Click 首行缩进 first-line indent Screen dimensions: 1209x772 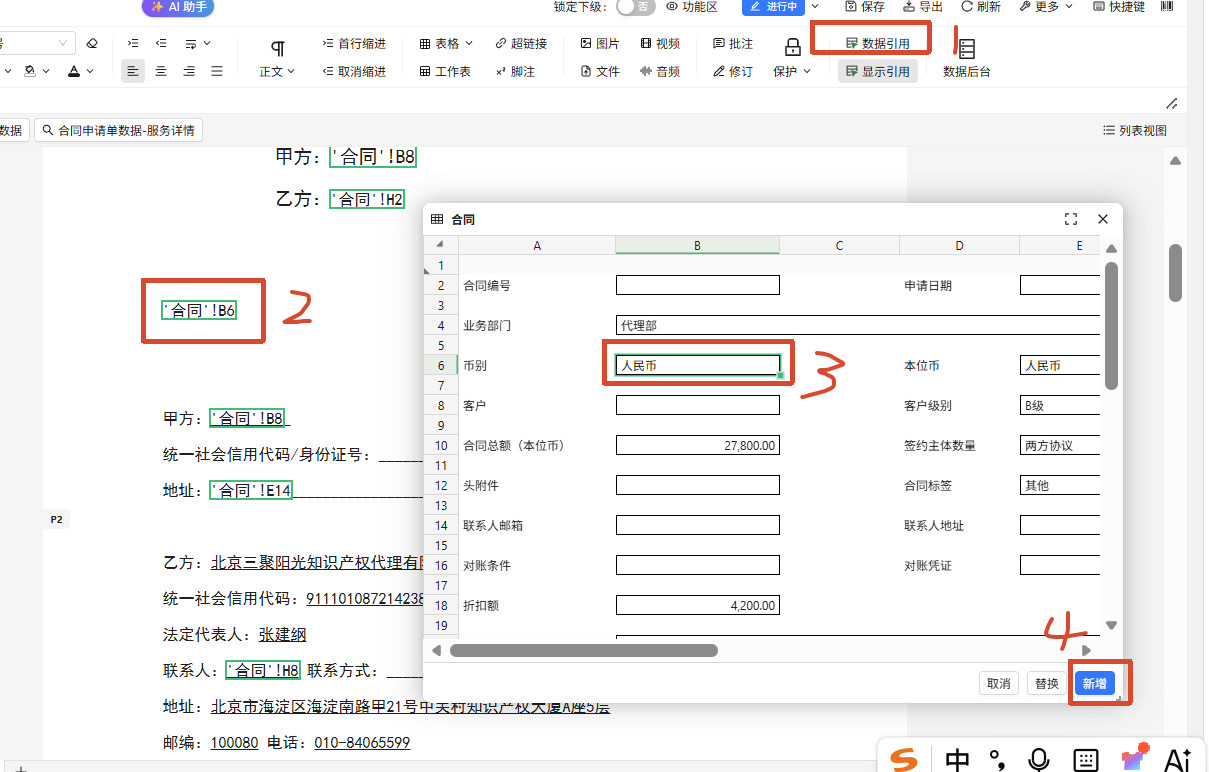pos(354,44)
